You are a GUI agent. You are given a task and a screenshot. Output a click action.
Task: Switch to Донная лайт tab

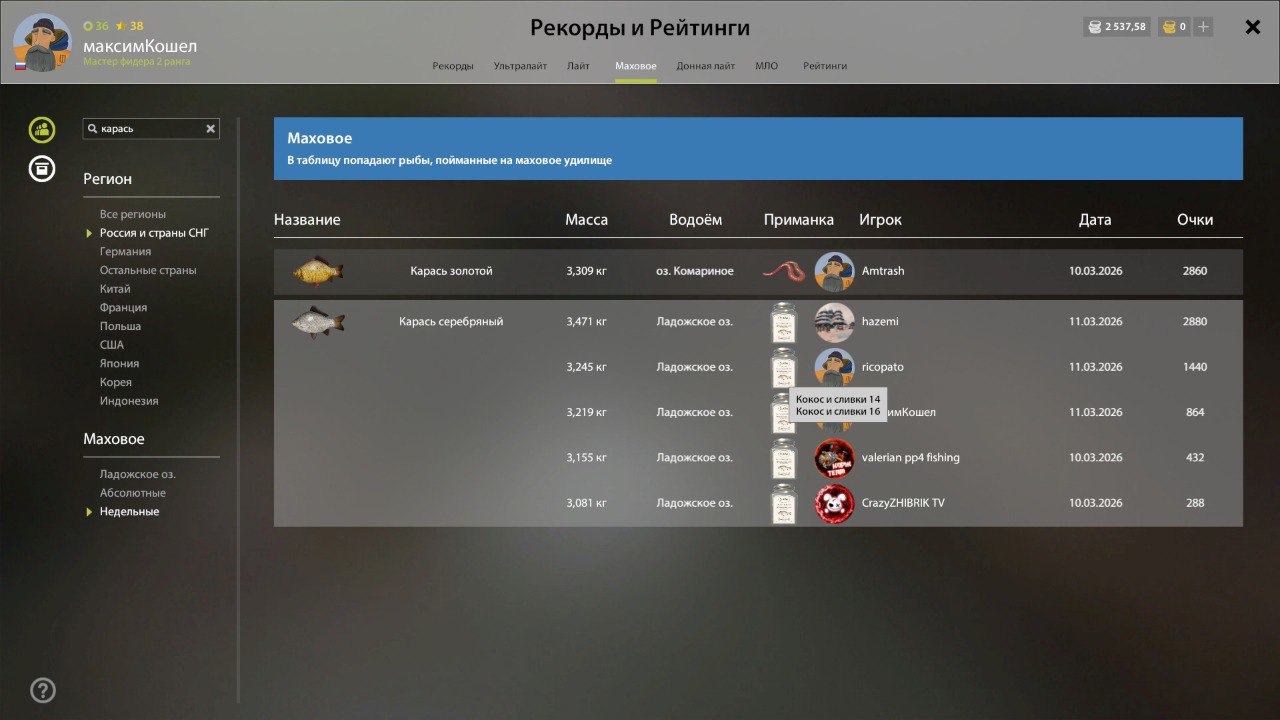[705, 66]
